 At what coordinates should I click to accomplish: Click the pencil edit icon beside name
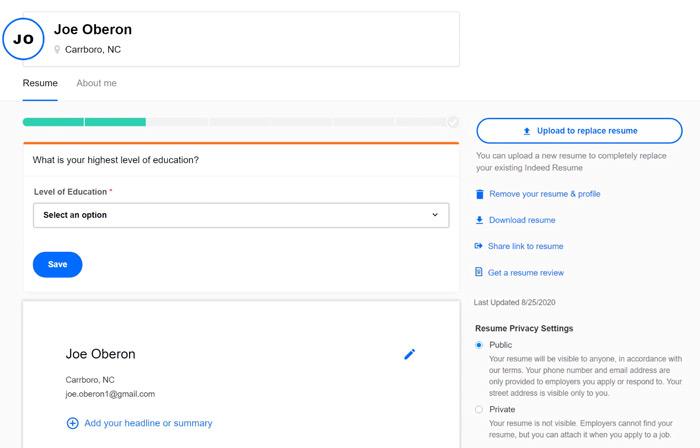click(x=409, y=354)
